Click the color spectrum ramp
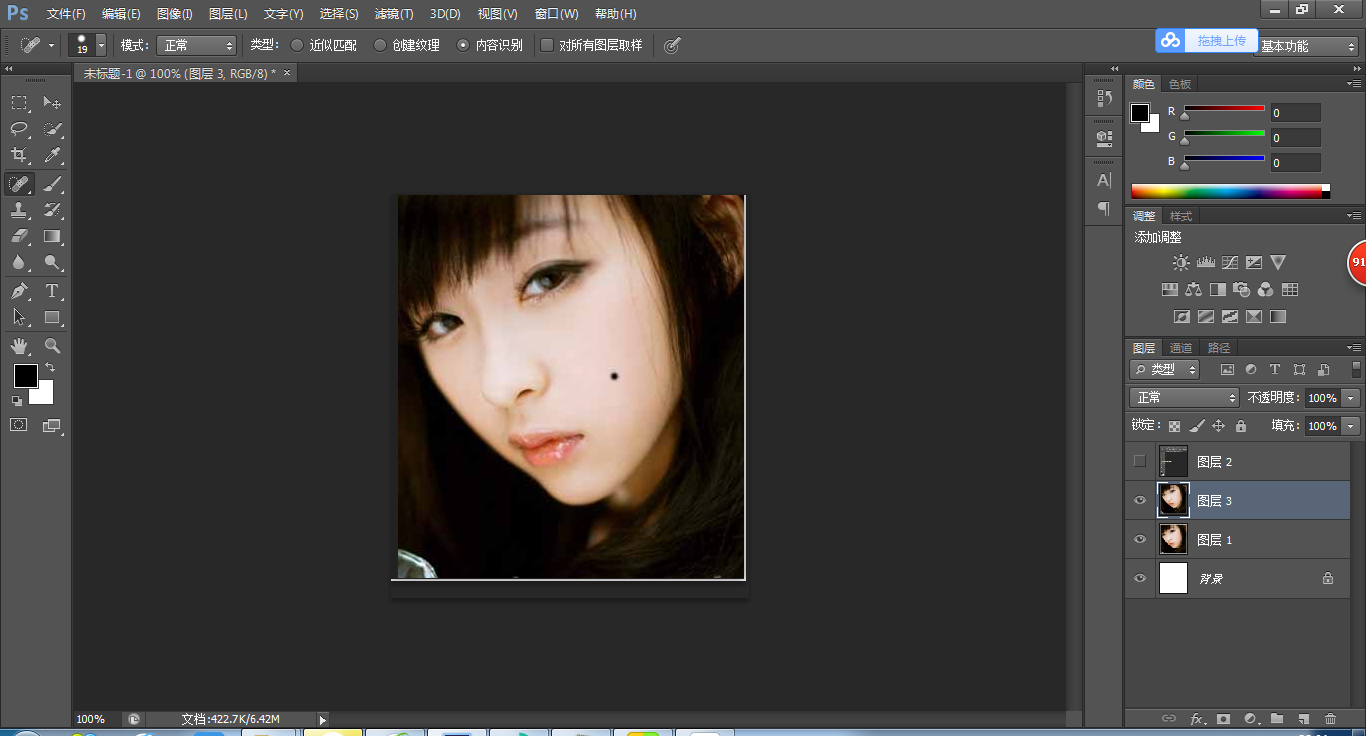Viewport: 1366px width, 736px height. click(1230, 191)
